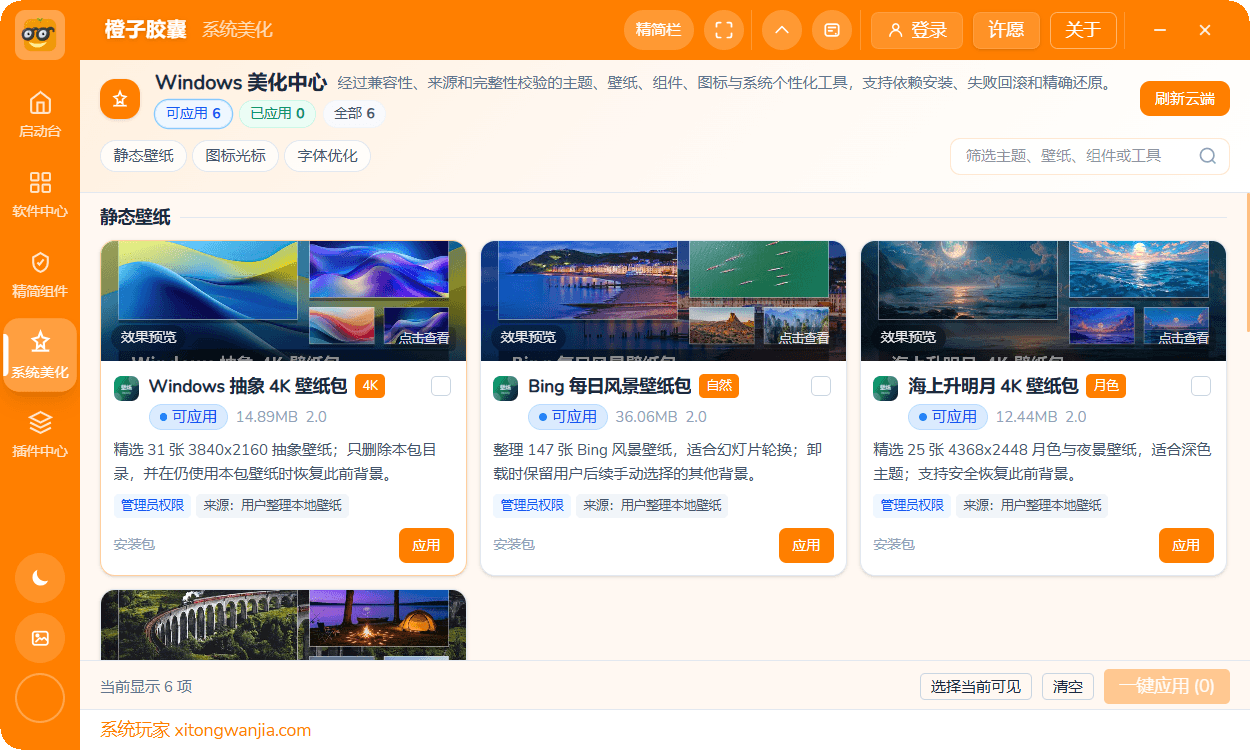
Task: Click 效果预览 label on 海上升明月 card
Action: pos(908,337)
